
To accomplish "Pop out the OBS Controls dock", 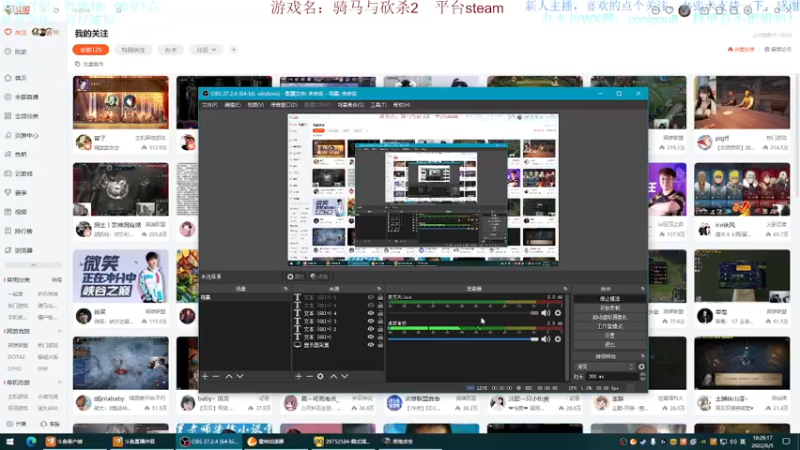I will point(642,289).
